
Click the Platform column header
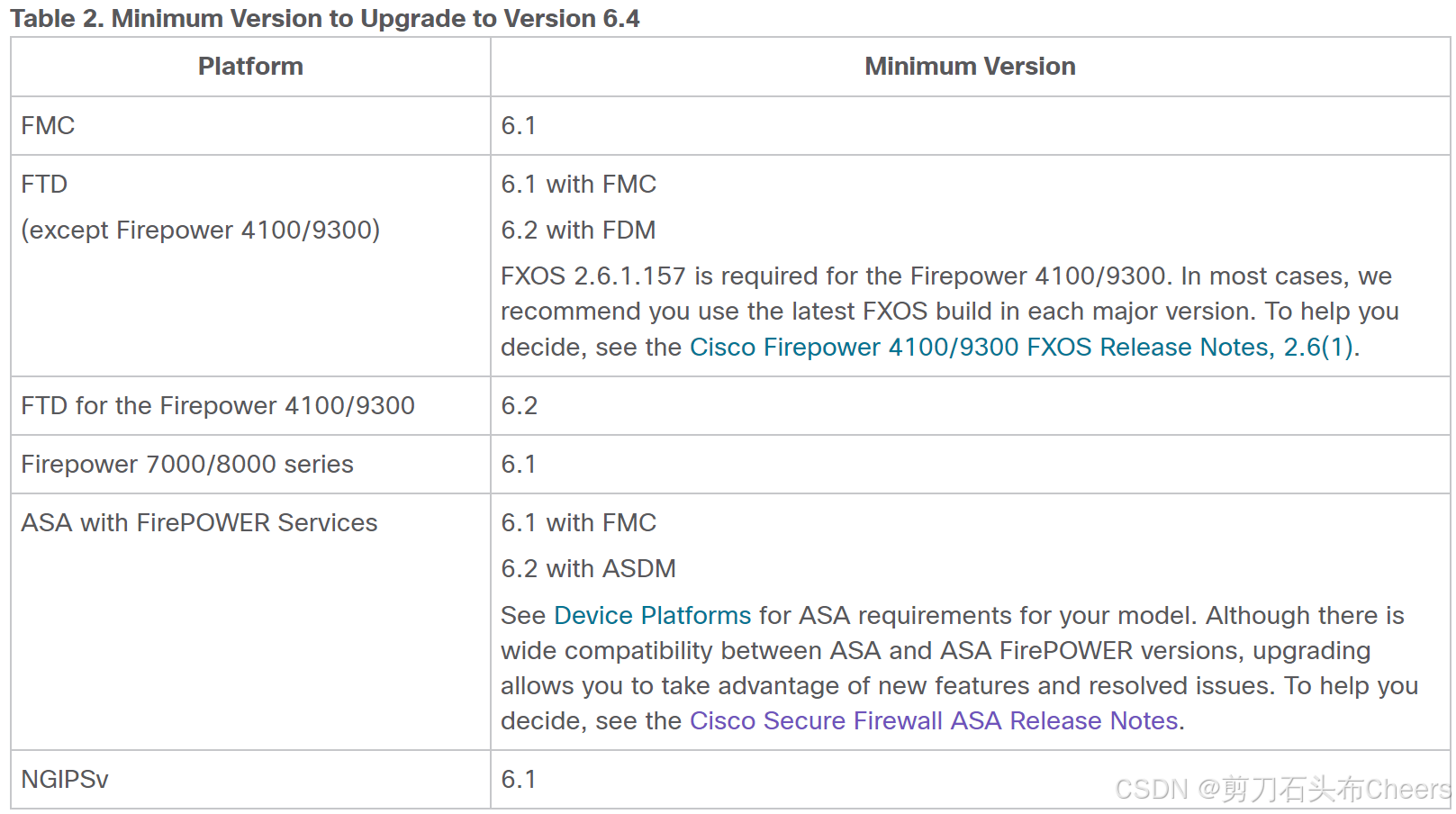[250, 67]
